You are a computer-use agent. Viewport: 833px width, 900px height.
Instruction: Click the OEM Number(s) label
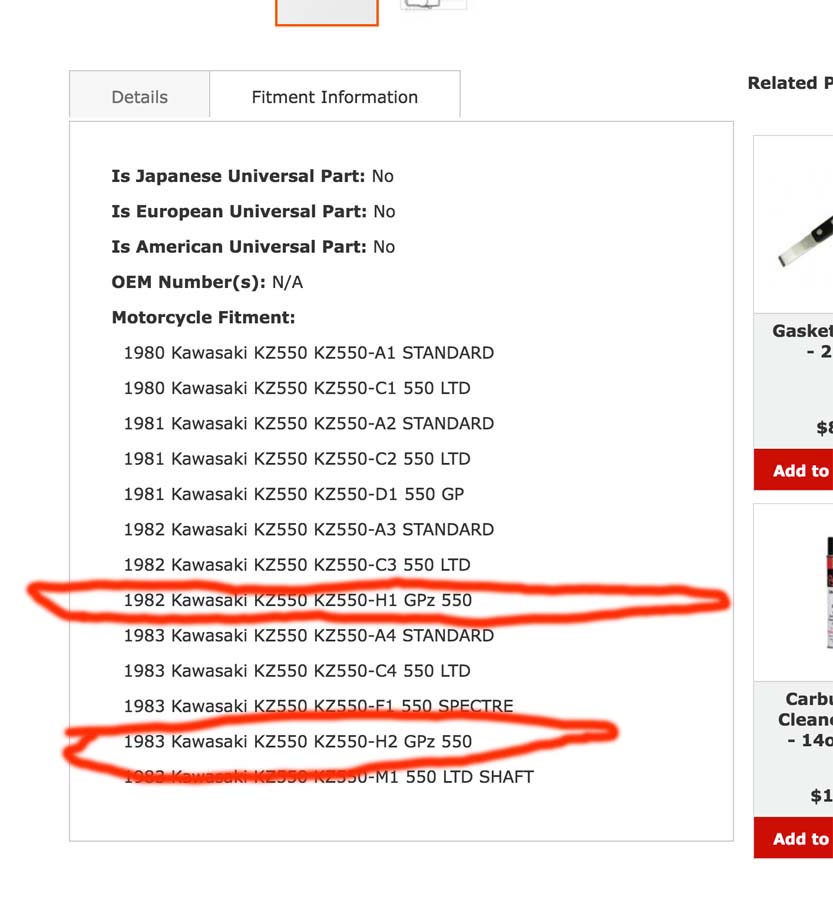pyautogui.click(x=188, y=282)
